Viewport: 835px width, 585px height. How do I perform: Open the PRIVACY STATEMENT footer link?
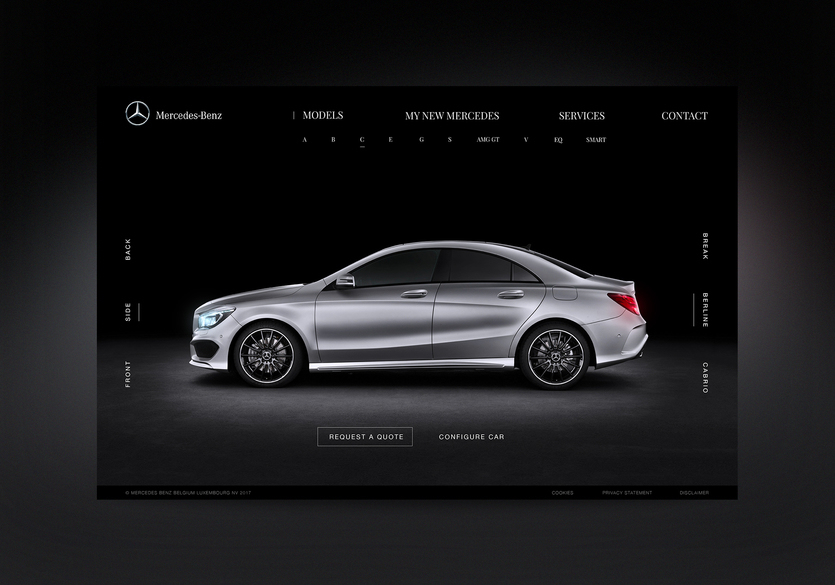pos(627,493)
